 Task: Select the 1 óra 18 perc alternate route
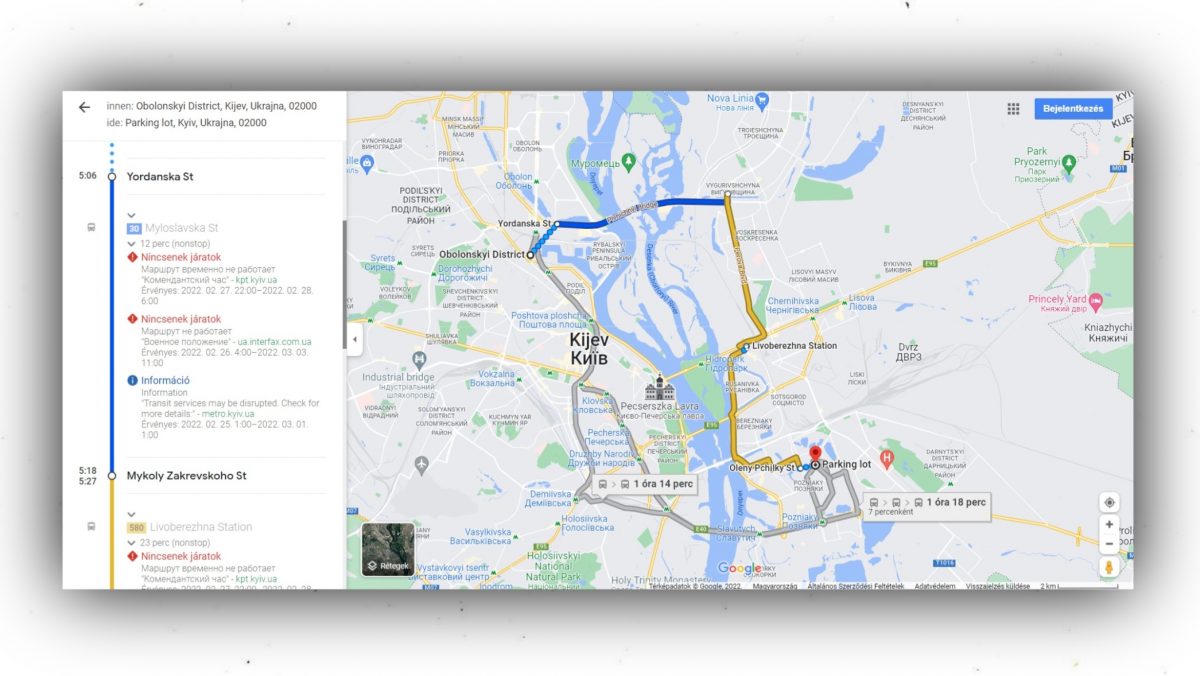click(x=927, y=504)
